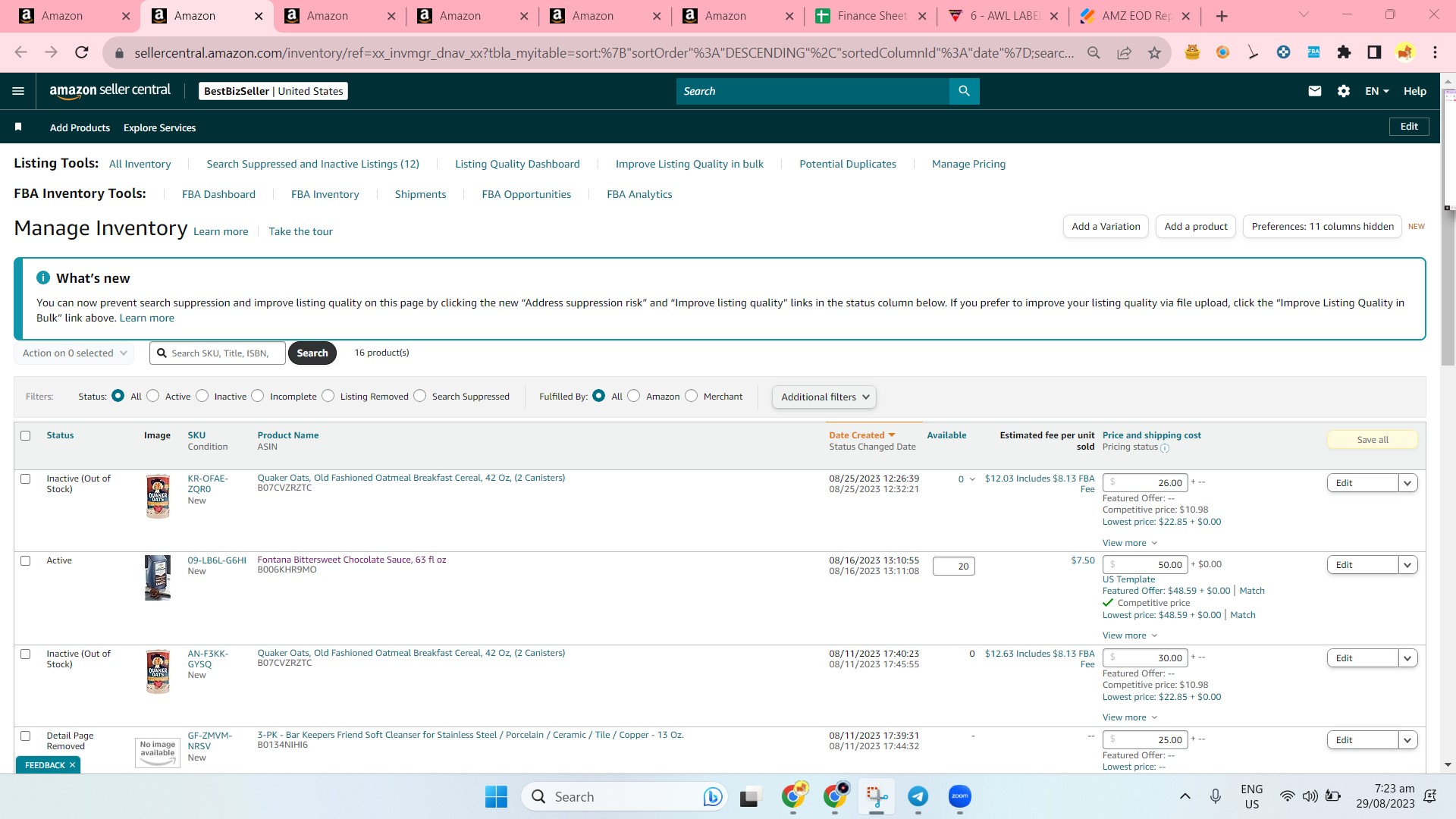Focus the Search SKU, Title, ISBN field
The width and height of the screenshot is (1456, 819).
[218, 353]
